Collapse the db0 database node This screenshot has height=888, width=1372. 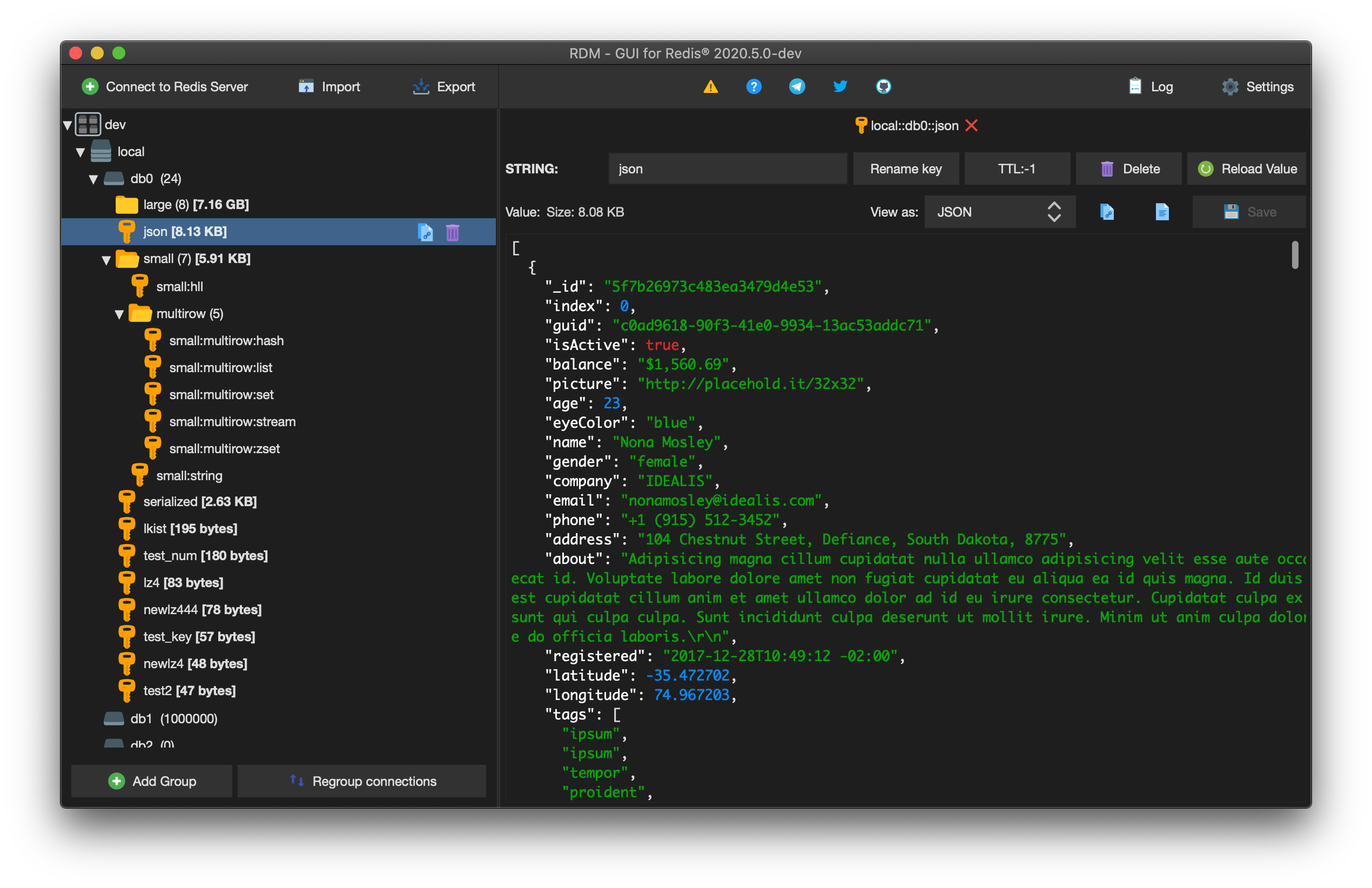[x=93, y=179]
